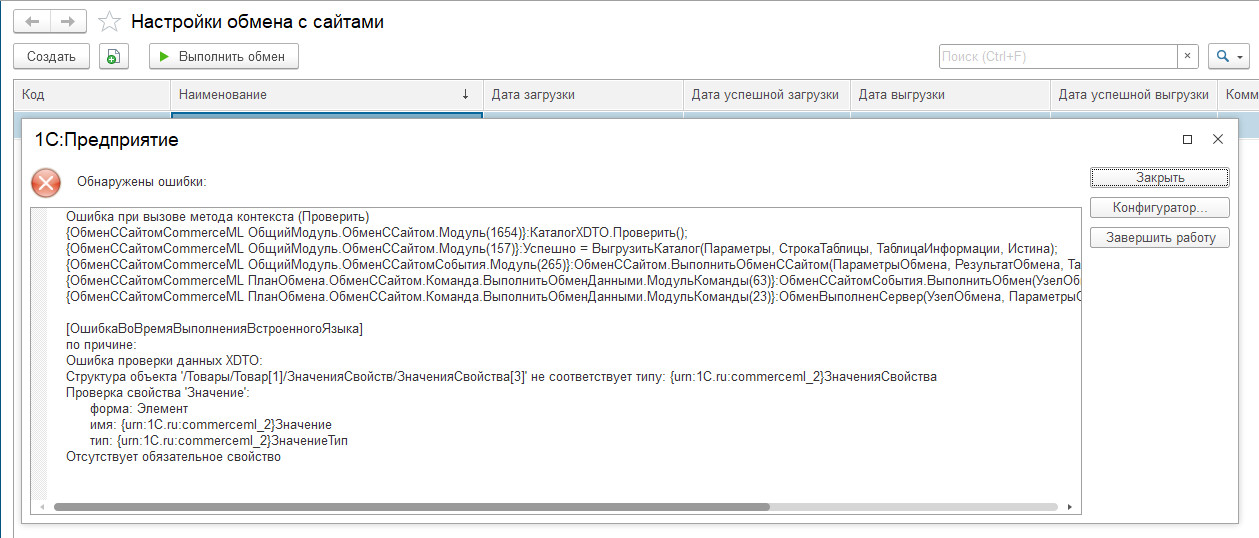
Task: Click the line '[ОшибкаВоВремяВыполненияВстроенногоЯзыка]'
Action: [x=214, y=328]
